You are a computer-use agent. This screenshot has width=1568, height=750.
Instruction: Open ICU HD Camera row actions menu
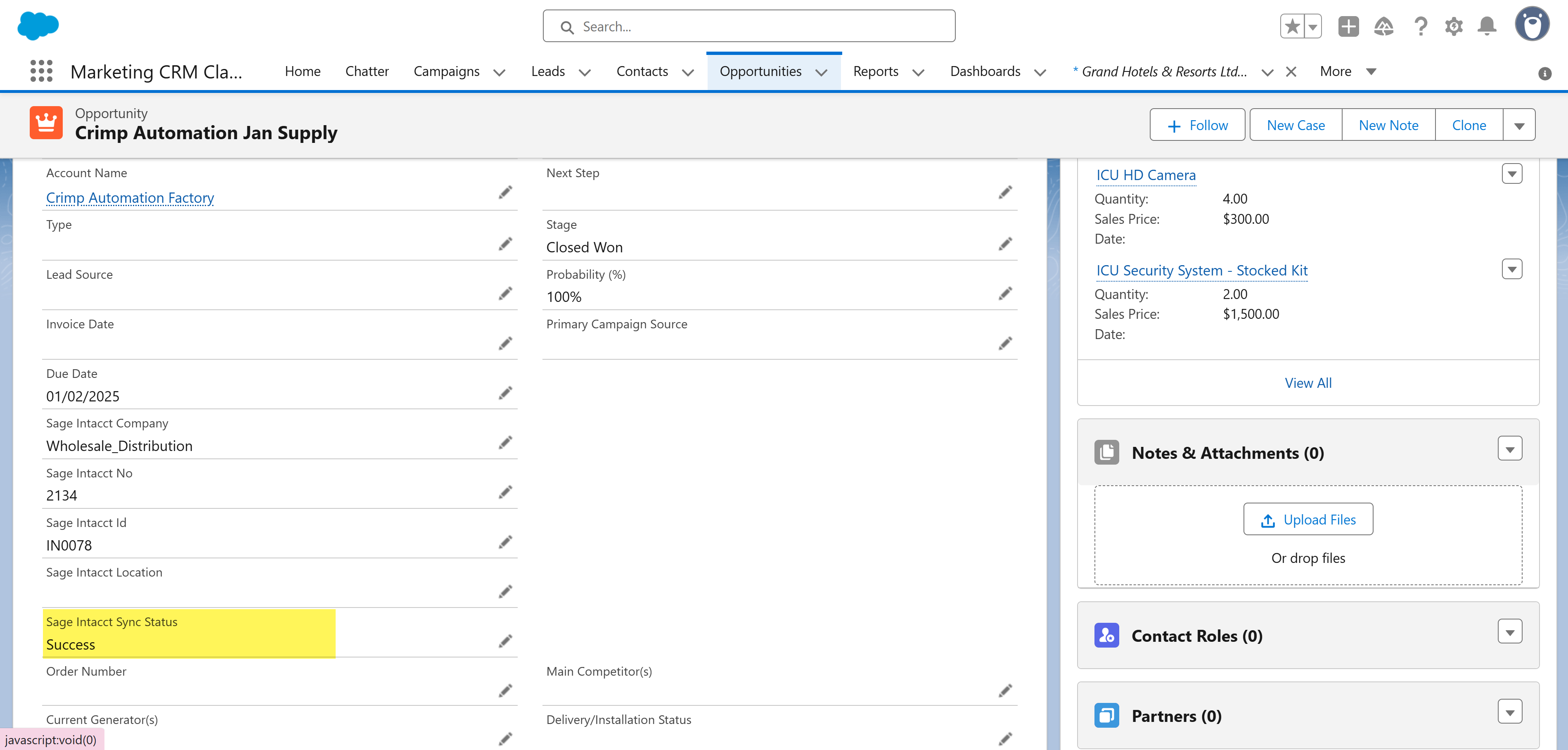click(1512, 173)
